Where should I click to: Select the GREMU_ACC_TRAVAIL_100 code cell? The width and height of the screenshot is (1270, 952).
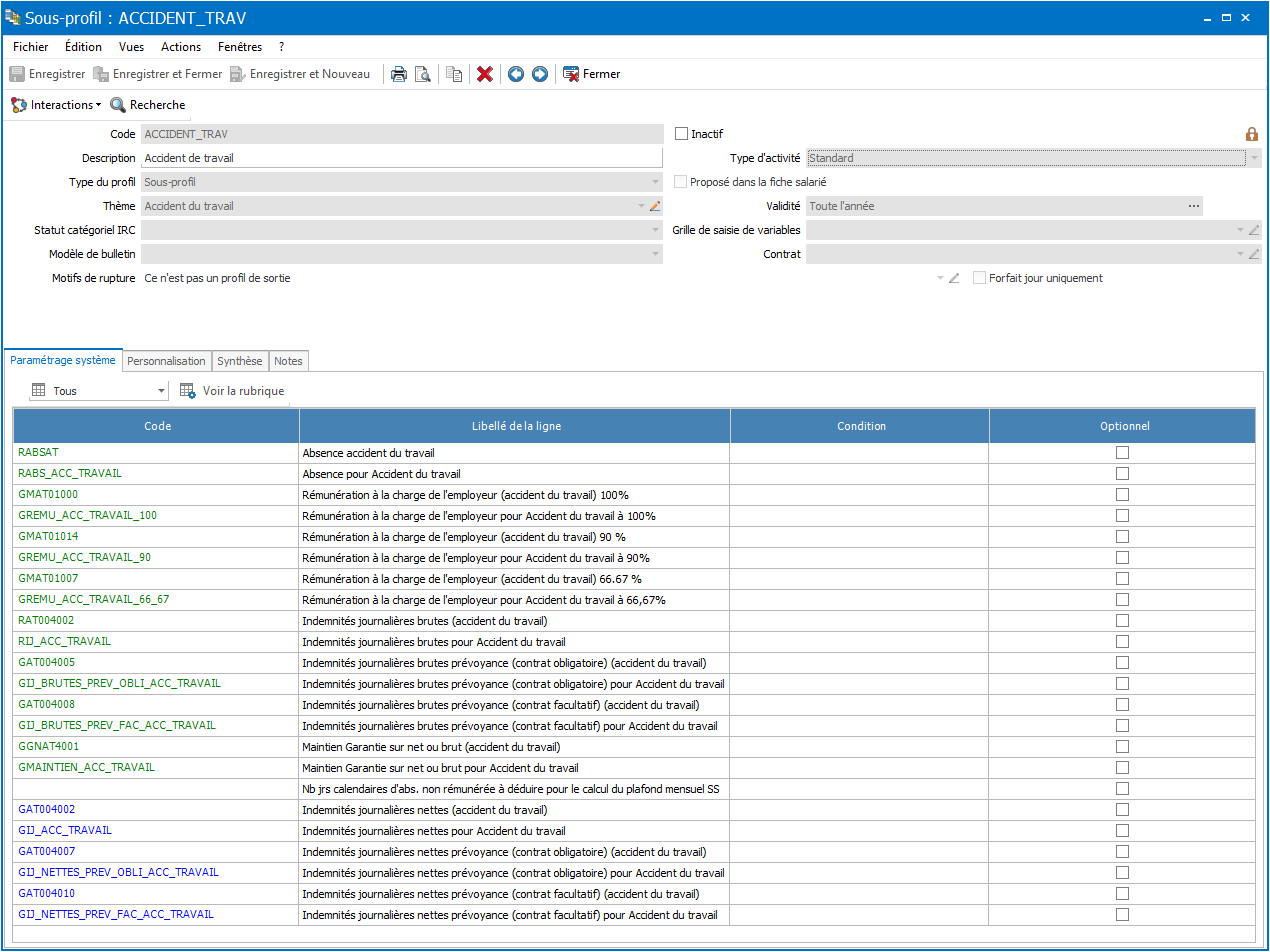tap(157, 516)
